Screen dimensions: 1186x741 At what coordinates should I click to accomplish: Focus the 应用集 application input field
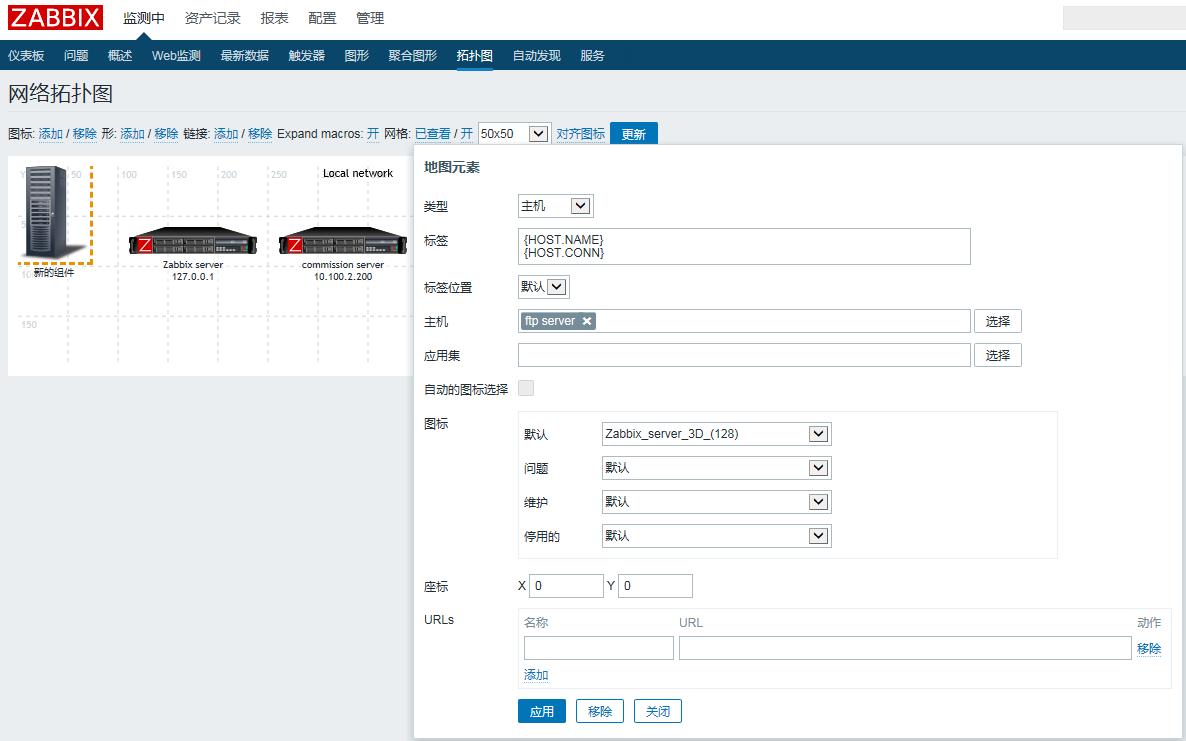744,355
